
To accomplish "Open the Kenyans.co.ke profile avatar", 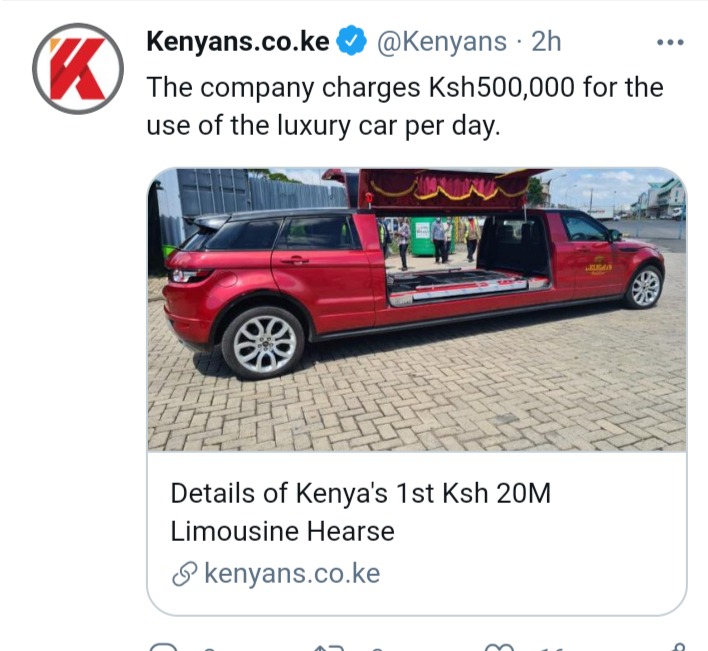I will pyautogui.click(x=78, y=69).
